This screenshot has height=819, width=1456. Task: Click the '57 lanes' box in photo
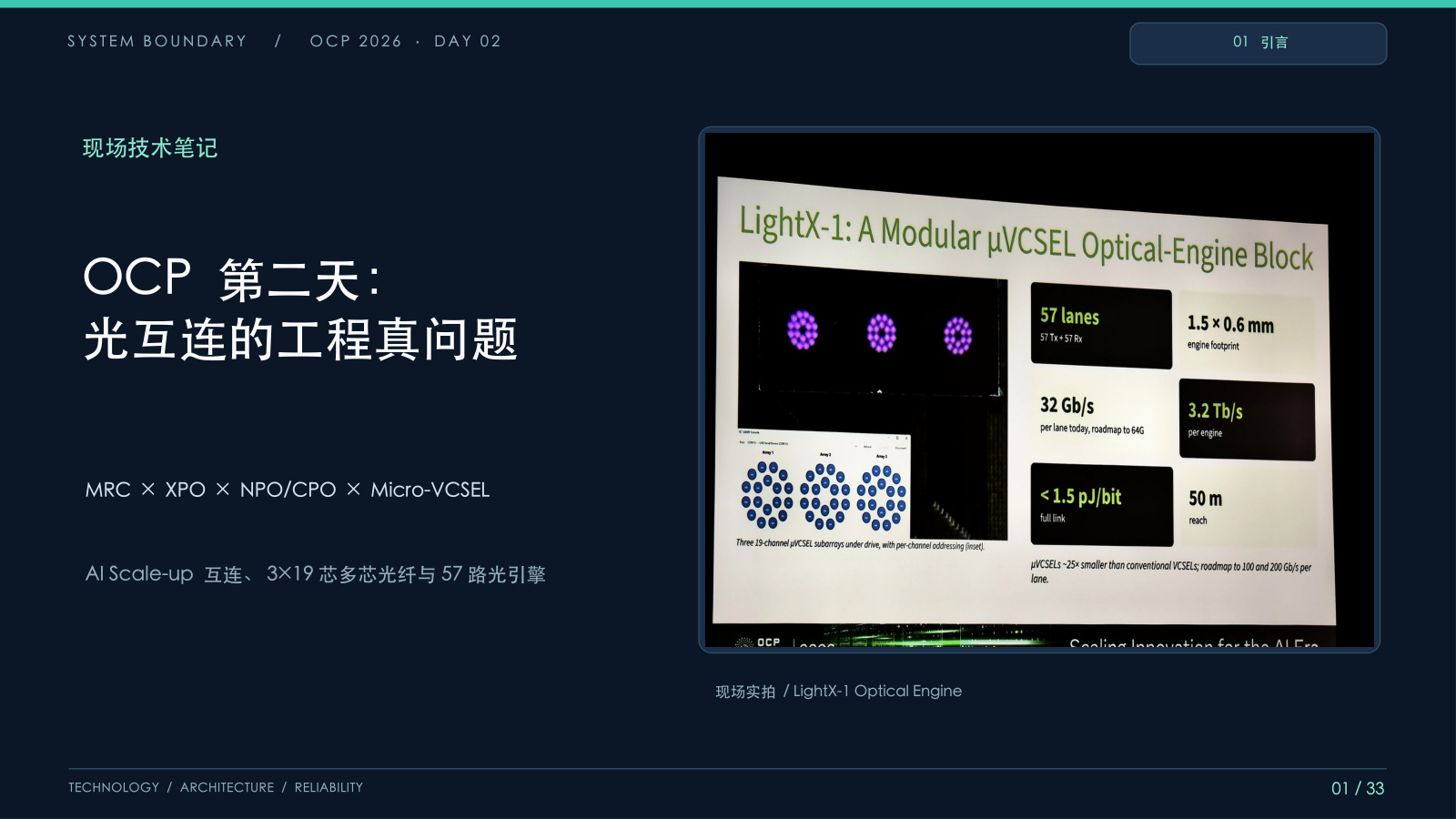pos(1101,327)
